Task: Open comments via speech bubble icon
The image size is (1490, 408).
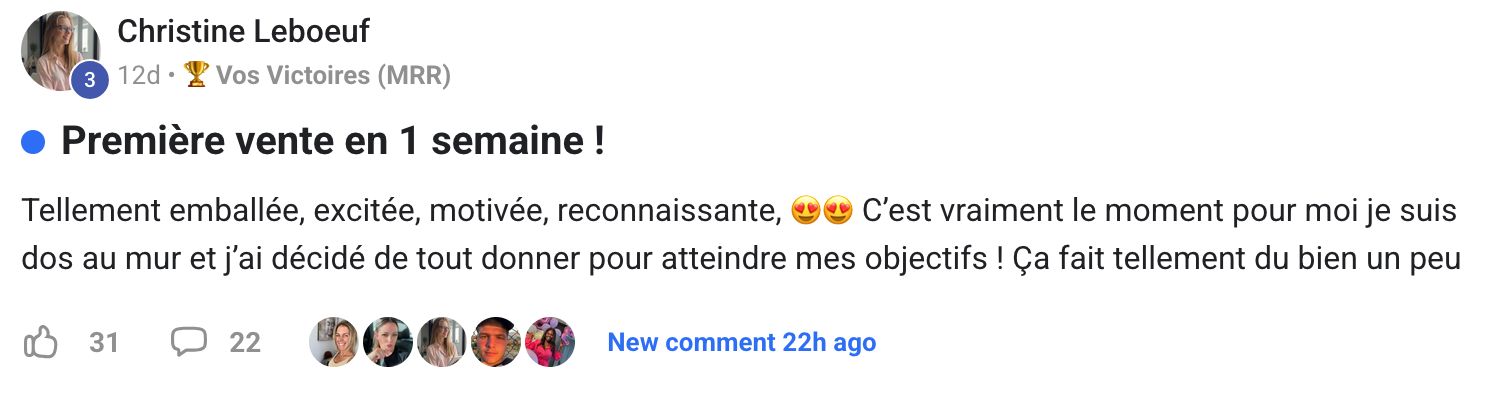Action: [188, 343]
